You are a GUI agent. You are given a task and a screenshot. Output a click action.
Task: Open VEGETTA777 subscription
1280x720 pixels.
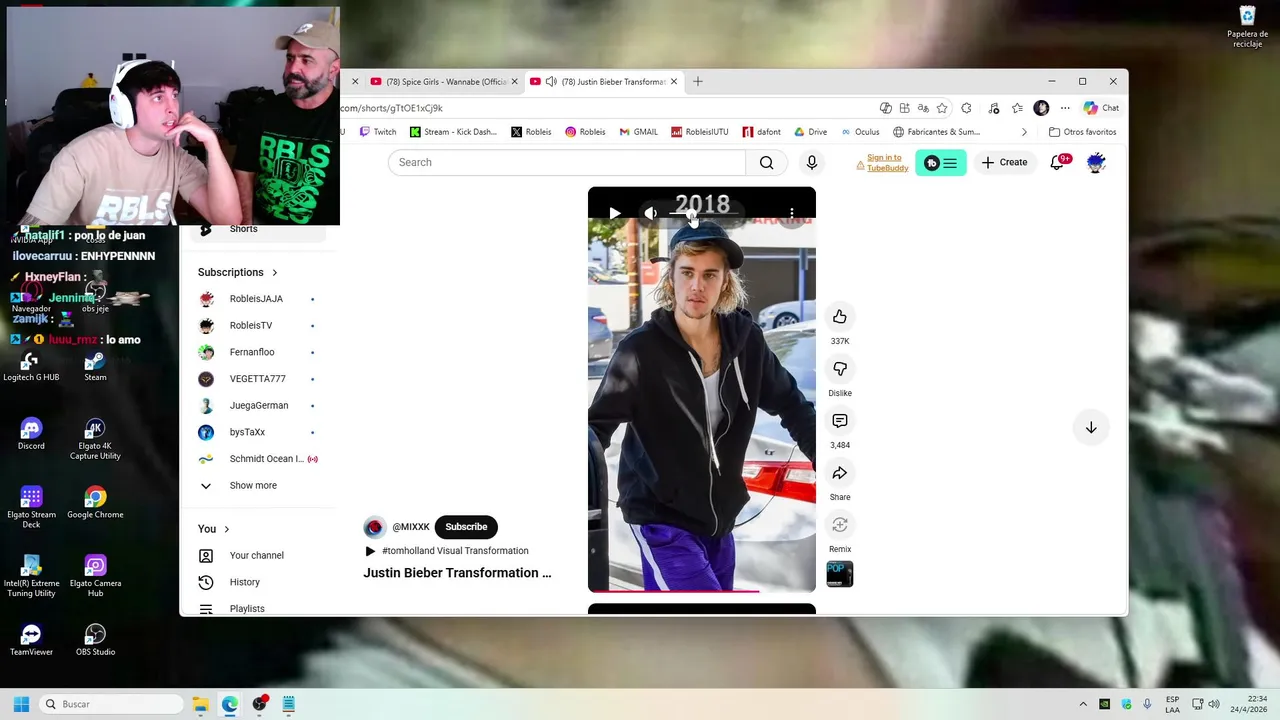[x=258, y=379]
